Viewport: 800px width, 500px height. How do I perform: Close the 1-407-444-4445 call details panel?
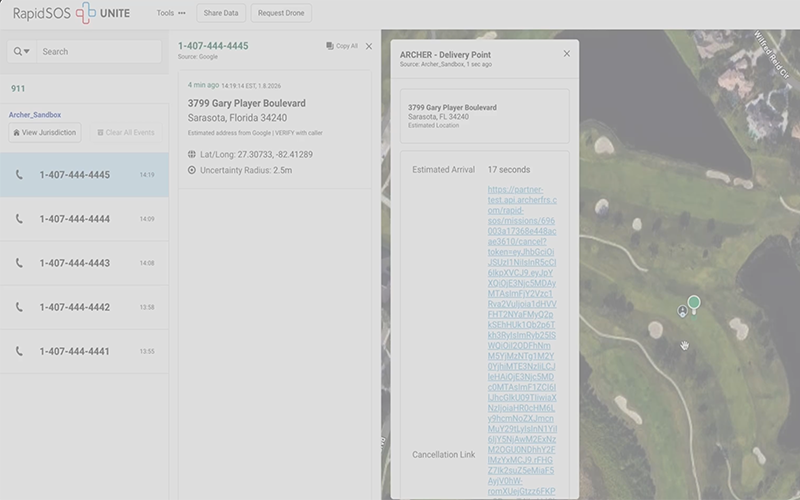368,46
